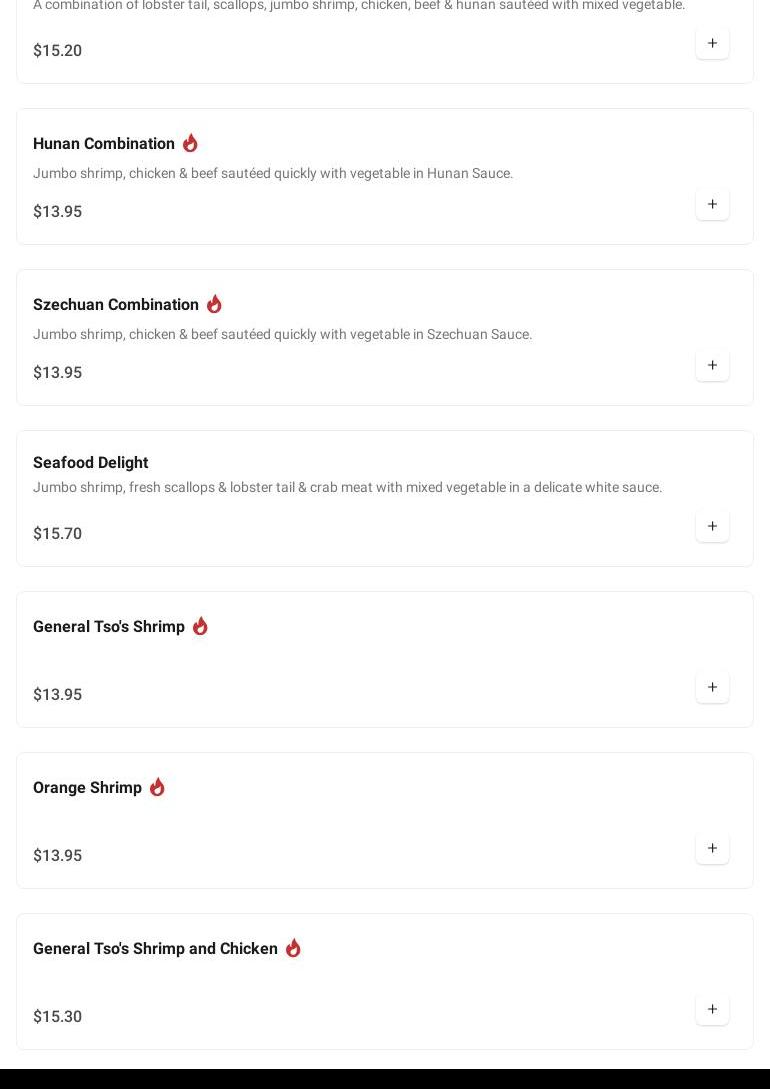
Task: Add General Tso's Shrimp with plus icon
Action: point(712,687)
